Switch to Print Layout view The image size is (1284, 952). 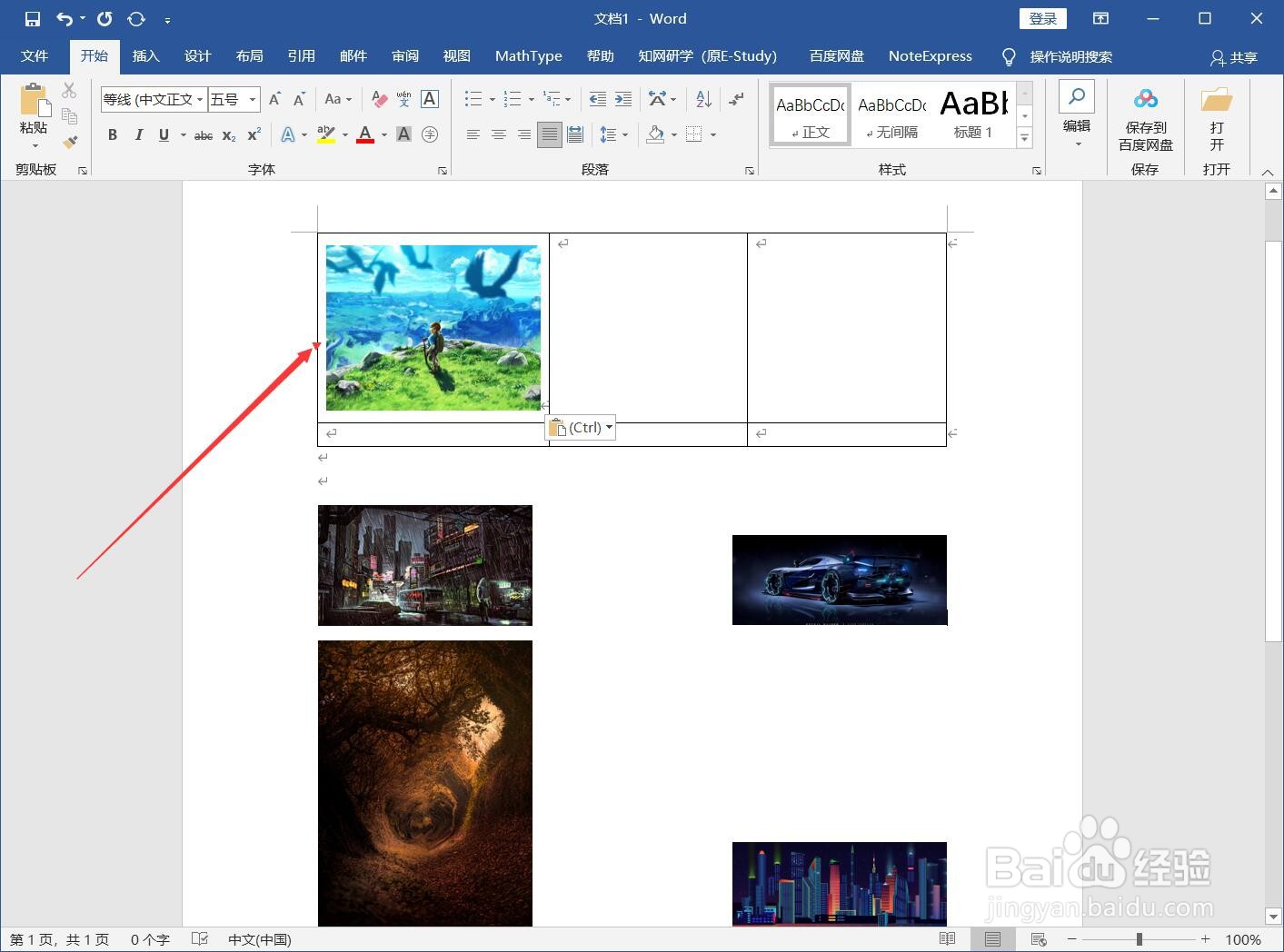992,939
